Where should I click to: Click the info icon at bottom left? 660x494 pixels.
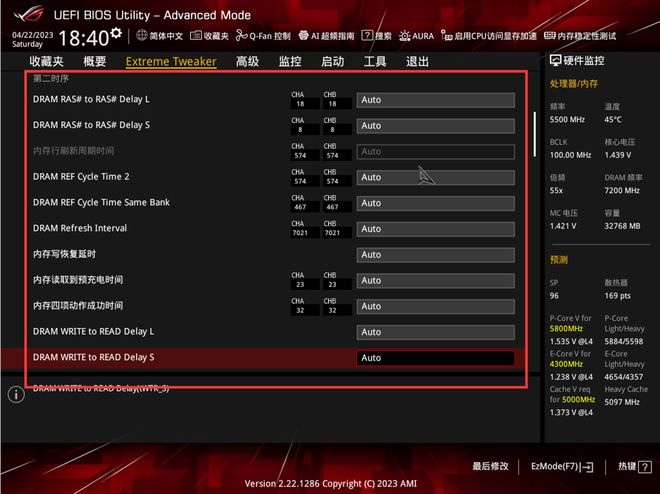click(x=16, y=395)
